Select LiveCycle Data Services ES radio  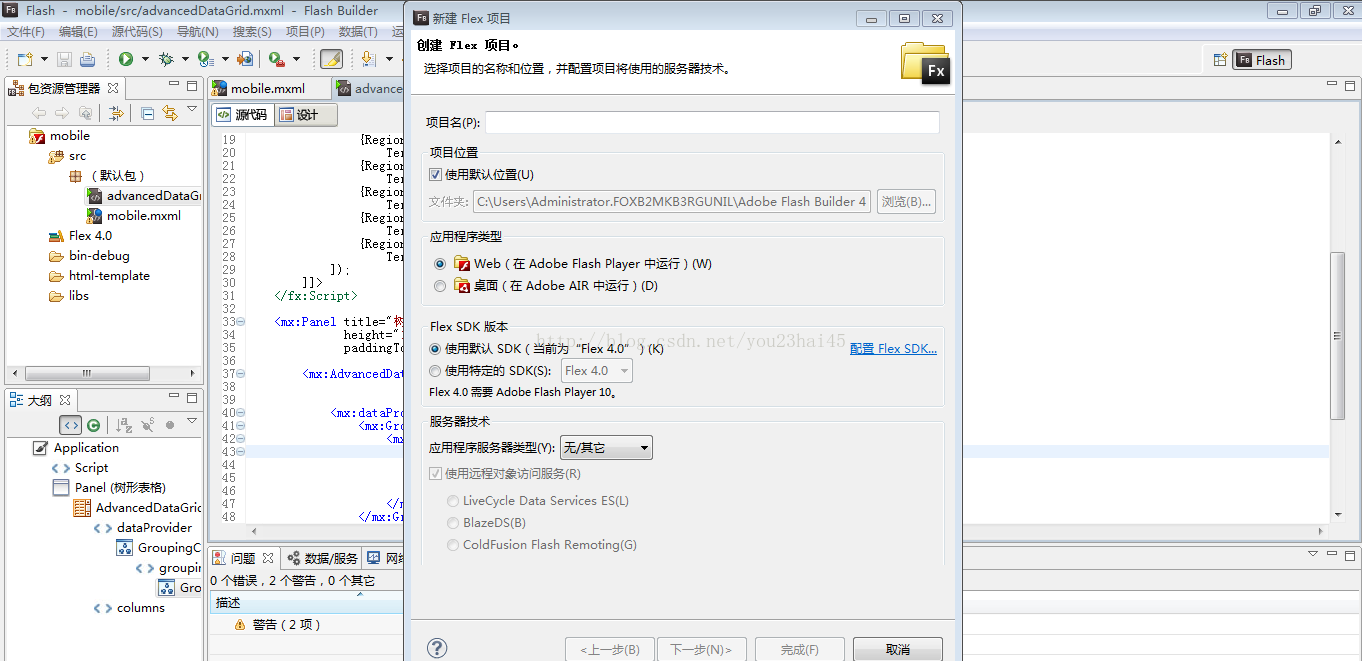(x=454, y=501)
